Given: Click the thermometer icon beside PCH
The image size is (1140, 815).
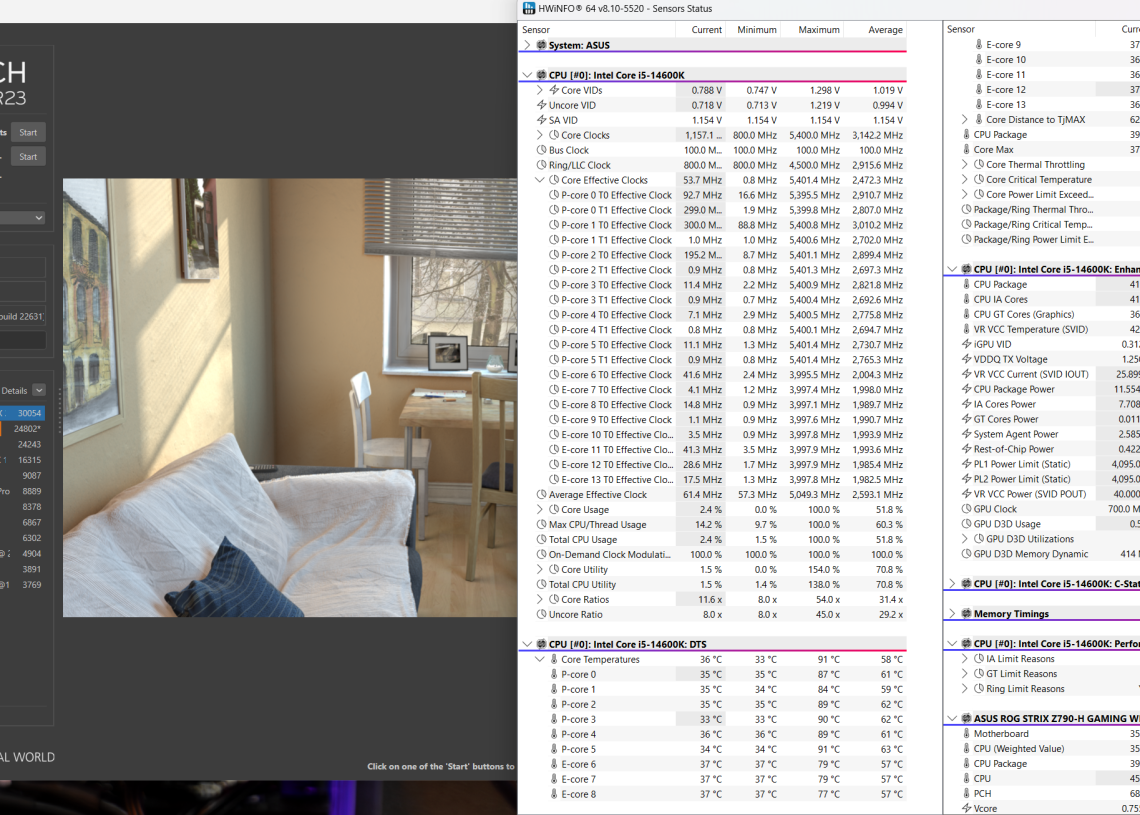Looking at the screenshot, I should [x=966, y=793].
